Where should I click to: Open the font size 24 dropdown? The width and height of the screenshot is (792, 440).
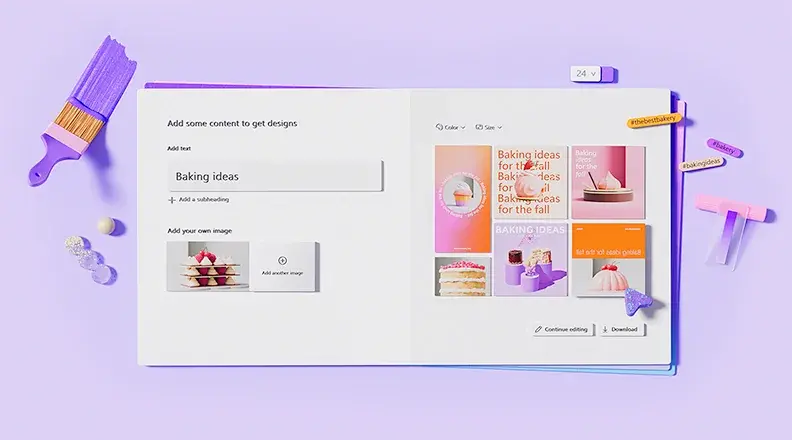click(584, 73)
